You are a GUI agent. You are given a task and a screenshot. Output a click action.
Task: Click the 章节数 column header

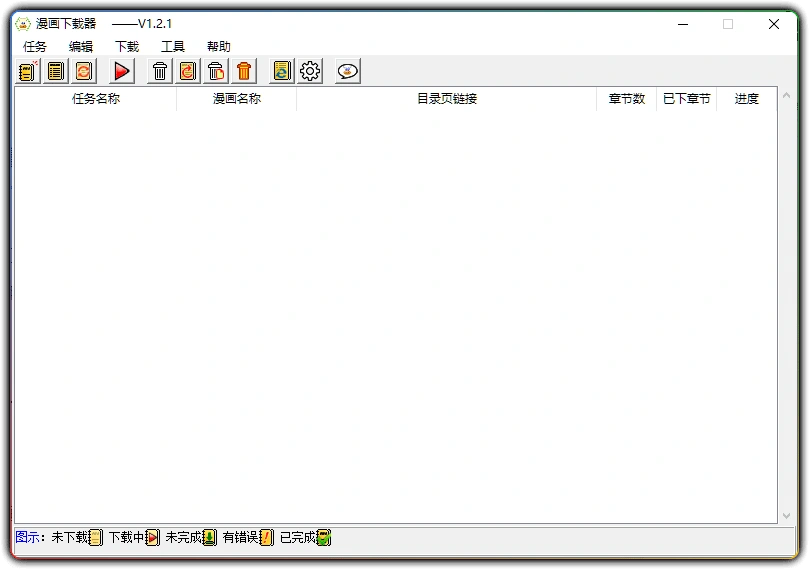pyautogui.click(x=627, y=99)
